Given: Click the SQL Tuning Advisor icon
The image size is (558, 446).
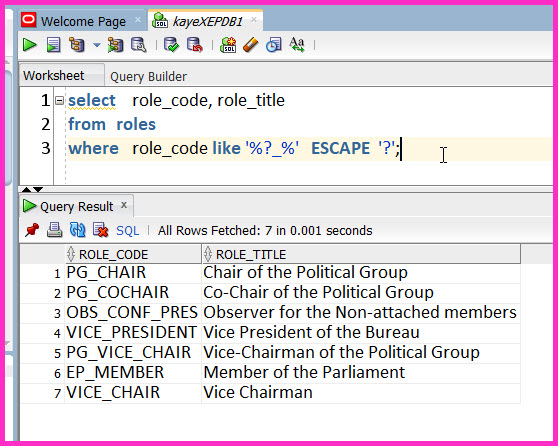Looking at the screenshot, I should pos(139,45).
